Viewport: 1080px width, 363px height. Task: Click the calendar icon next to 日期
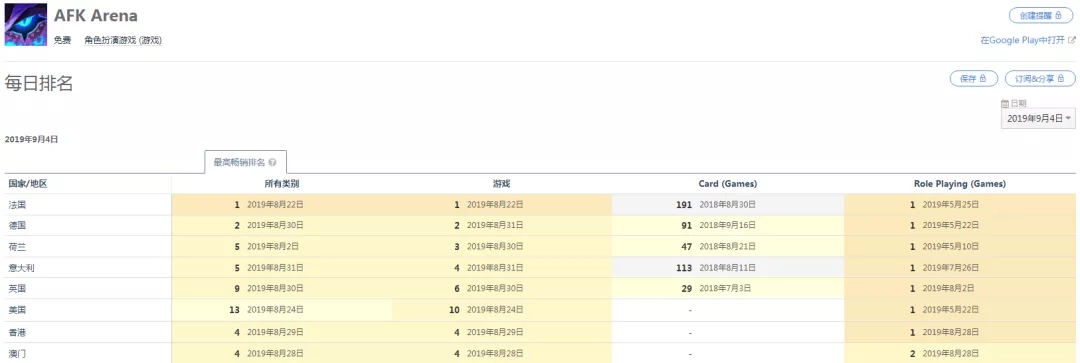[x=1005, y=103]
